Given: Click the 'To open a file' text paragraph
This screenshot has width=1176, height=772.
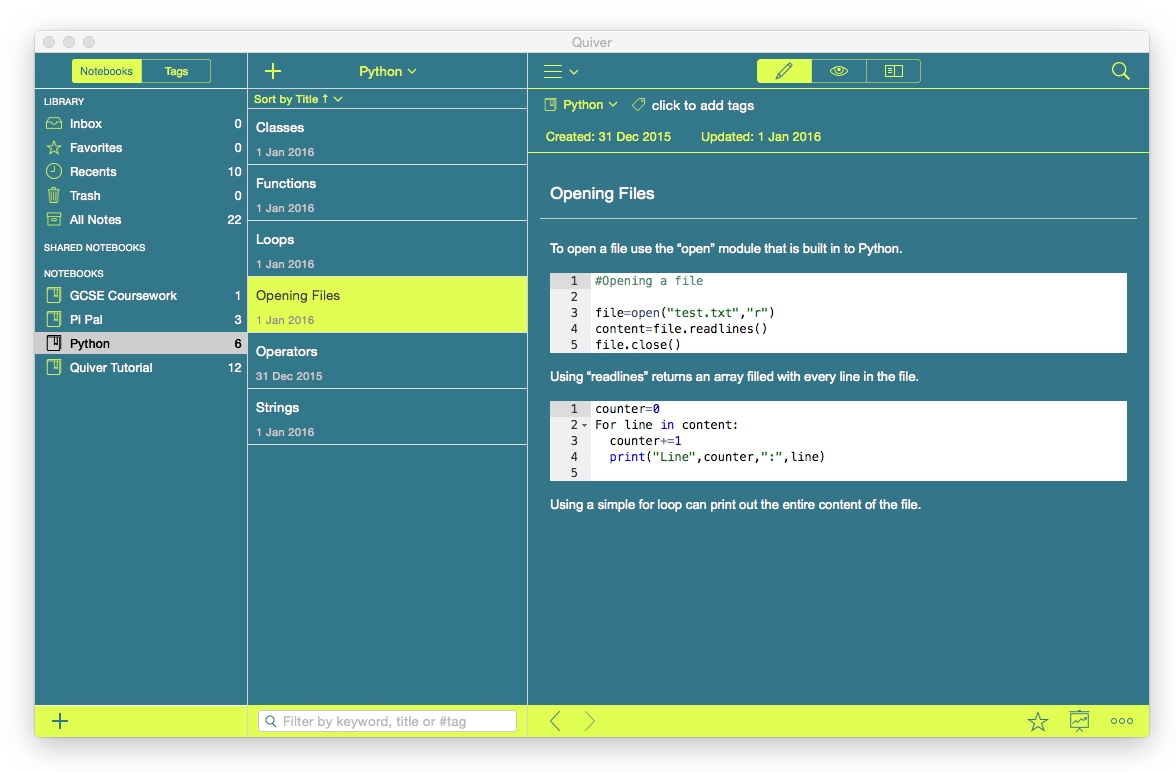Looking at the screenshot, I should tap(726, 248).
